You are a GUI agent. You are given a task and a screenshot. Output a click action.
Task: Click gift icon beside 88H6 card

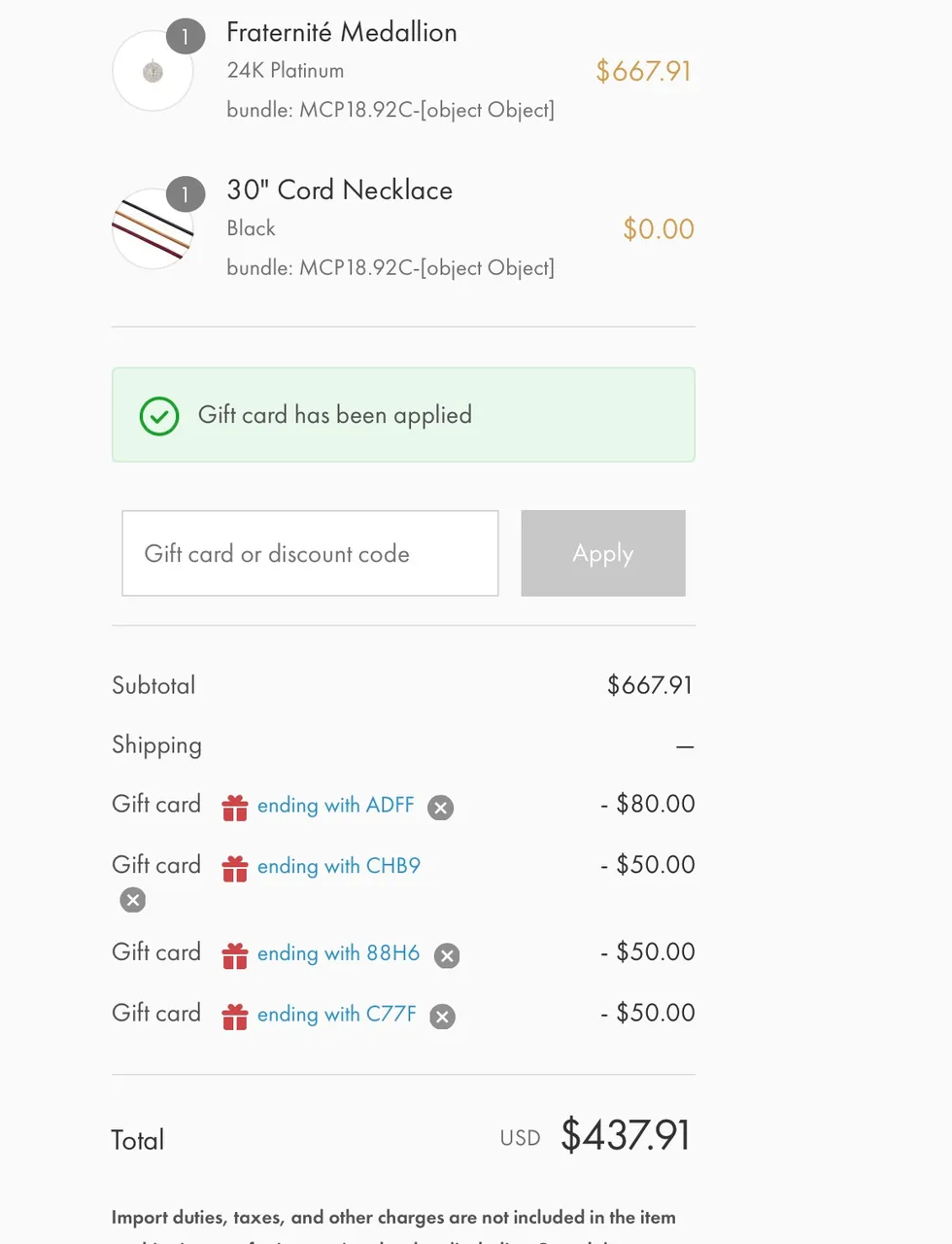point(235,955)
